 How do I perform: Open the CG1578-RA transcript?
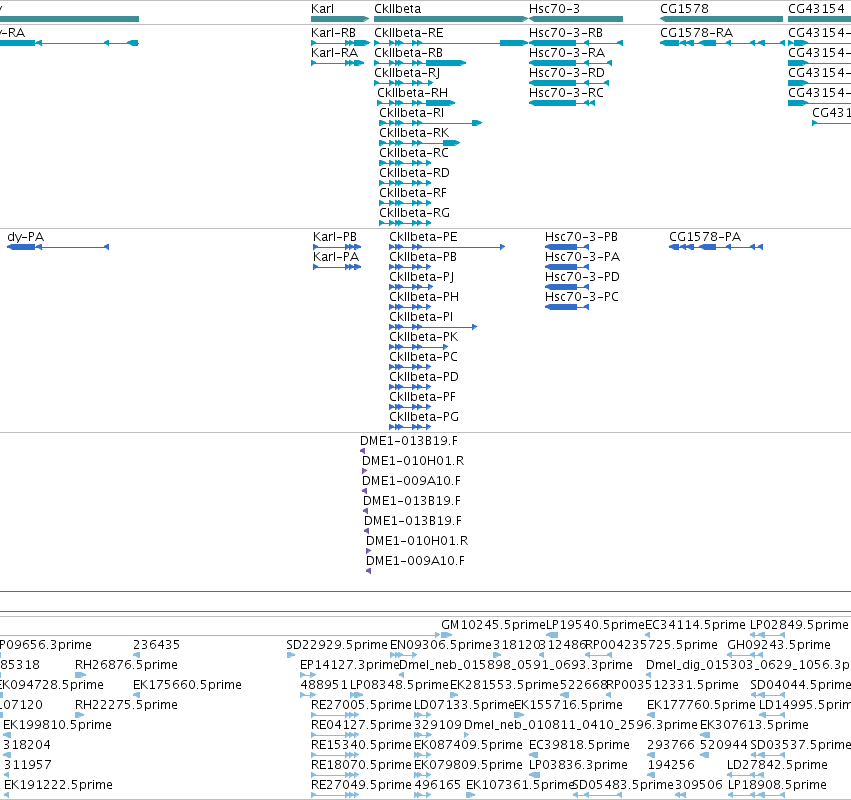696,33
